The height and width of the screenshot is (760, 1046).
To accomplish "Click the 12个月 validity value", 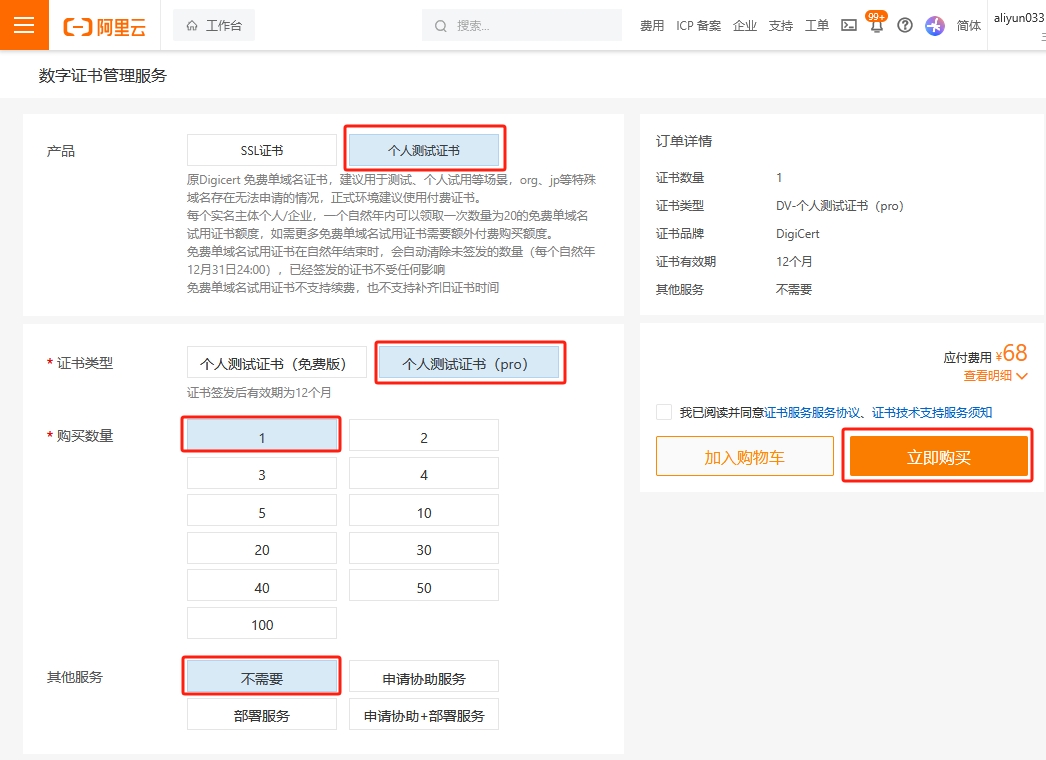I will pyautogui.click(x=794, y=262).
